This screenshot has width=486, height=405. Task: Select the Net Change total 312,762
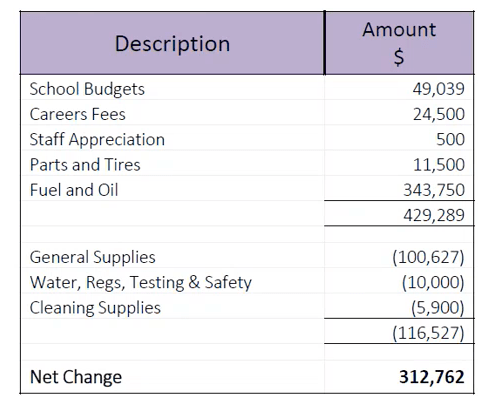(432, 377)
